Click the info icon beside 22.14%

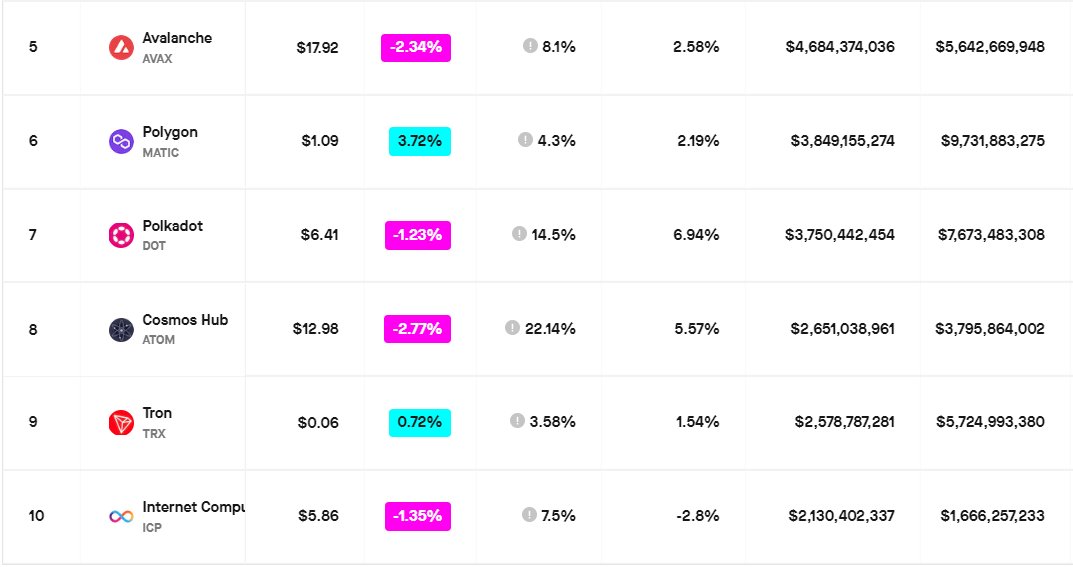513,327
